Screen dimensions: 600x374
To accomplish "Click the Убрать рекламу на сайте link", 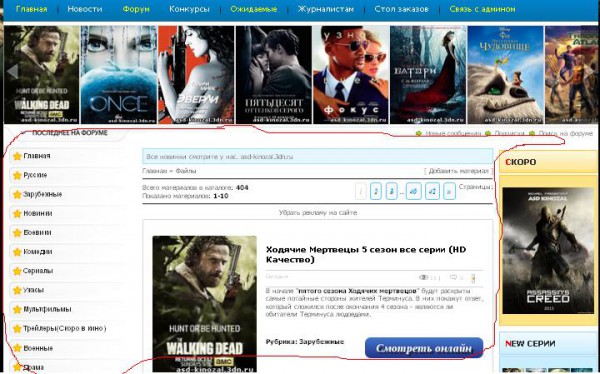I will click(318, 212).
